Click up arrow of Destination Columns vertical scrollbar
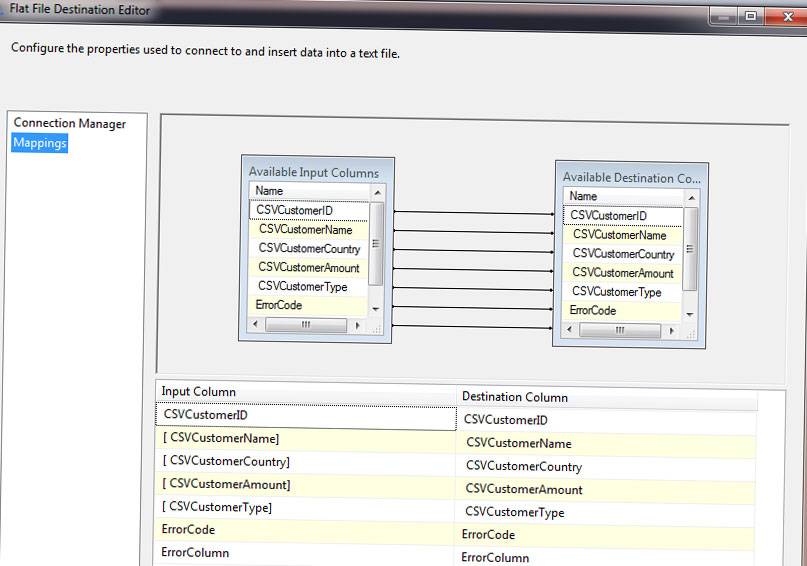The width and height of the screenshot is (807, 566). (x=692, y=198)
